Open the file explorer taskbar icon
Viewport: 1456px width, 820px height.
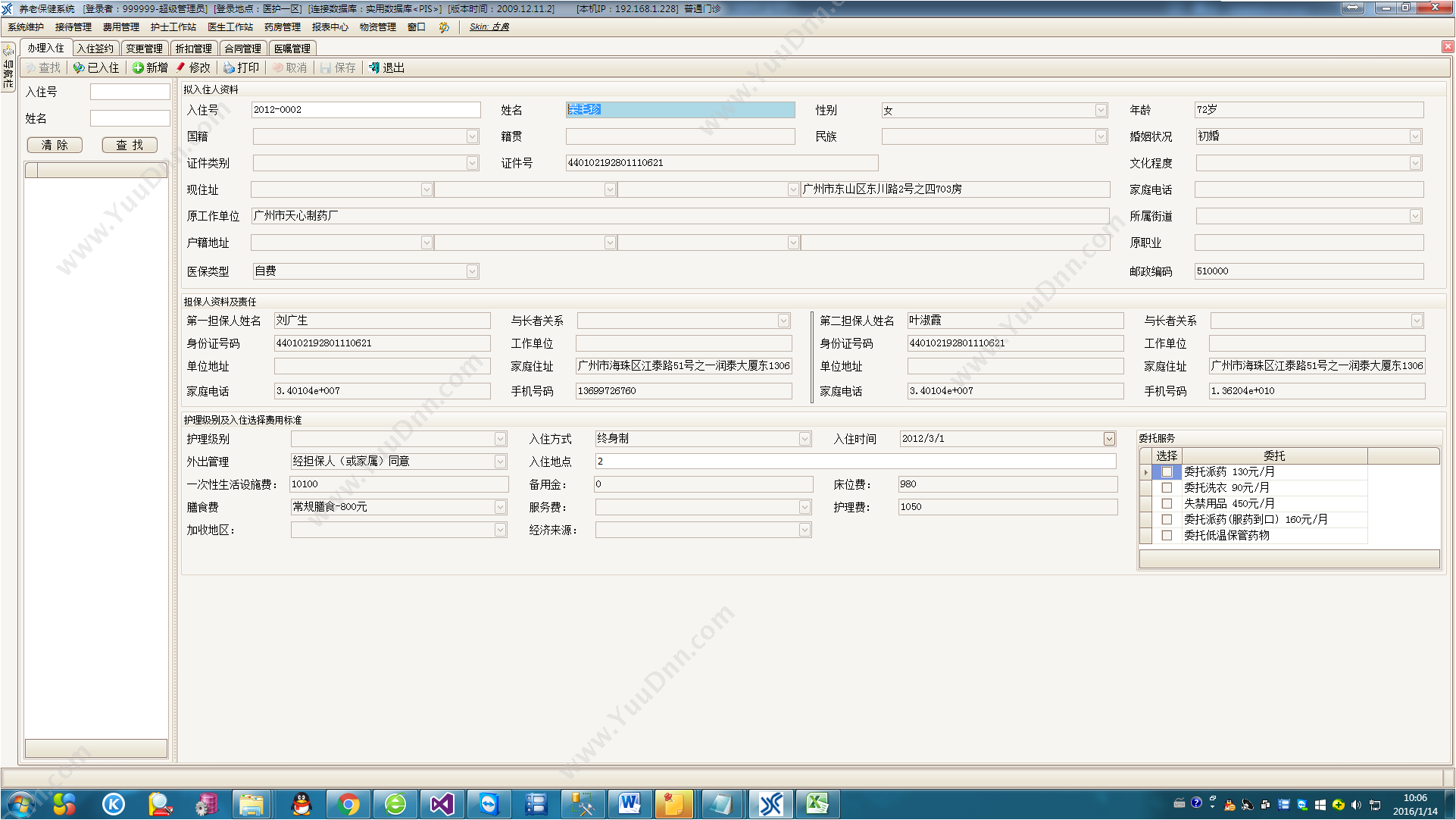click(252, 804)
